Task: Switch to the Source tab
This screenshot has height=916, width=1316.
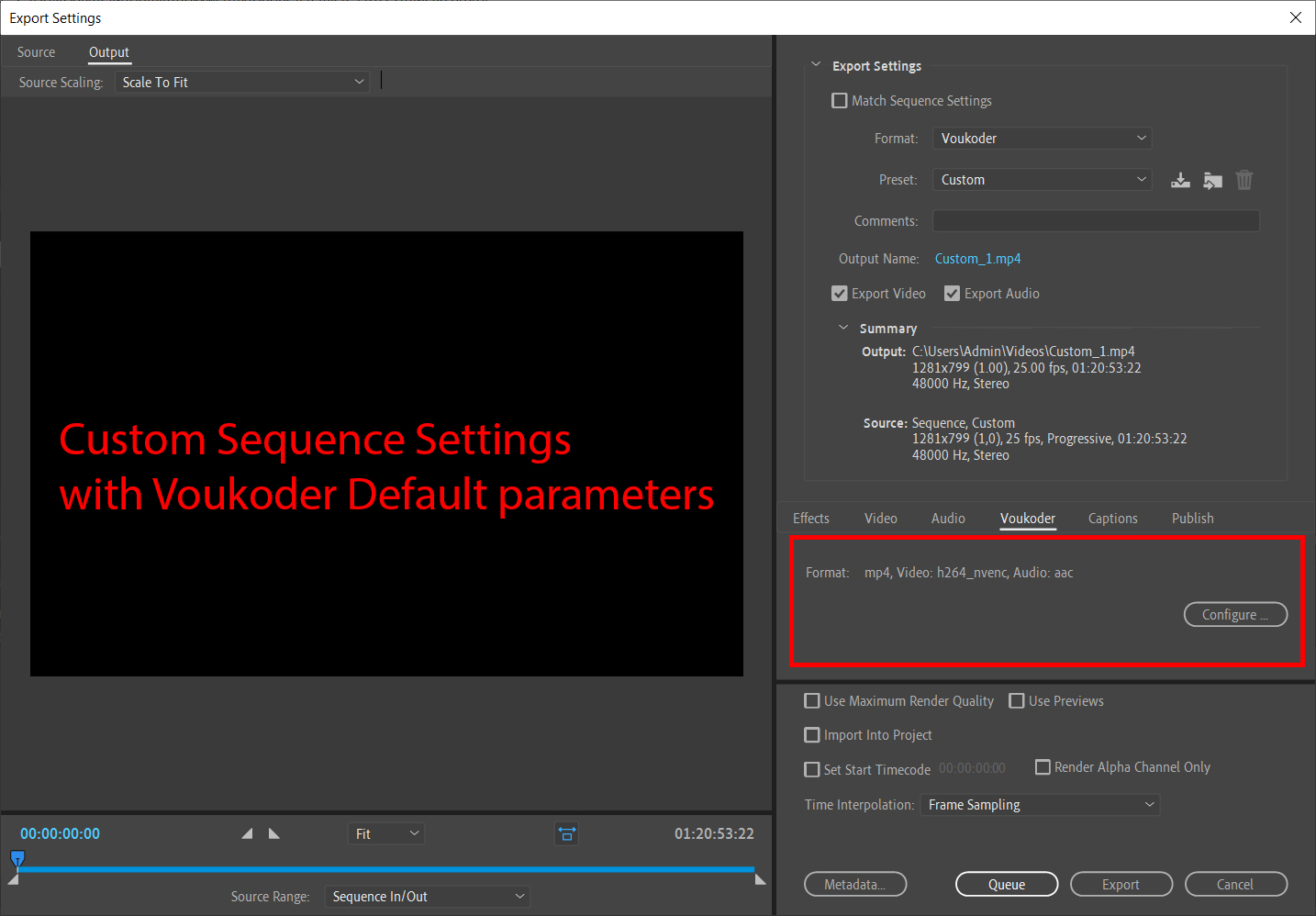Action: 36,52
